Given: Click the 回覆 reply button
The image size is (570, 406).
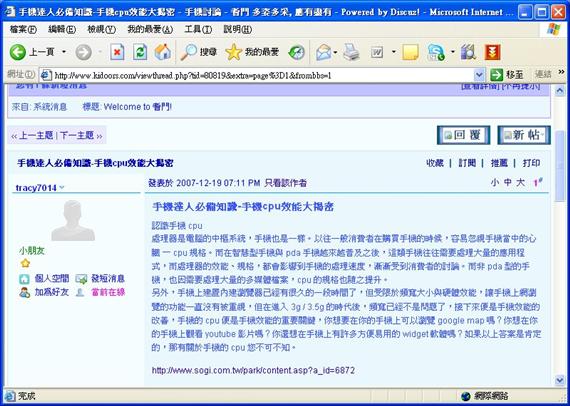Looking at the screenshot, I should (463, 135).
